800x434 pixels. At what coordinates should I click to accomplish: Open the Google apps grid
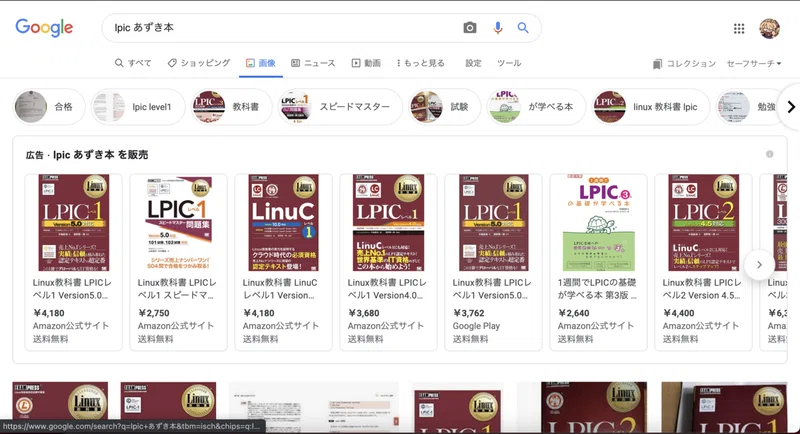pos(739,29)
